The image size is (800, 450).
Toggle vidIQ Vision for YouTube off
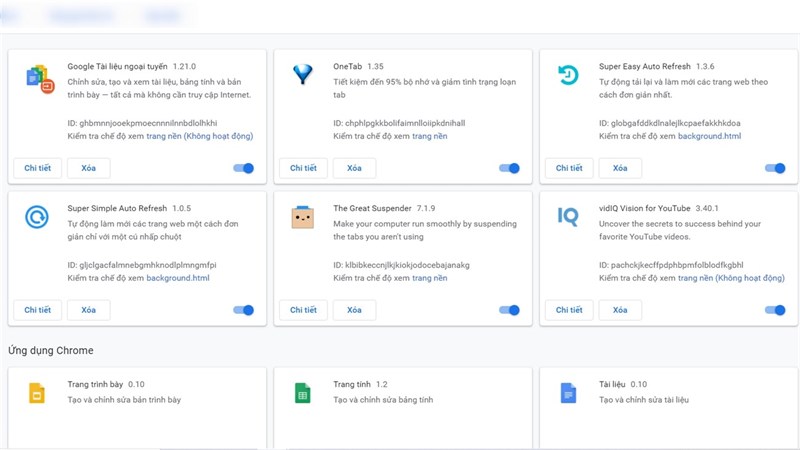[x=775, y=310]
